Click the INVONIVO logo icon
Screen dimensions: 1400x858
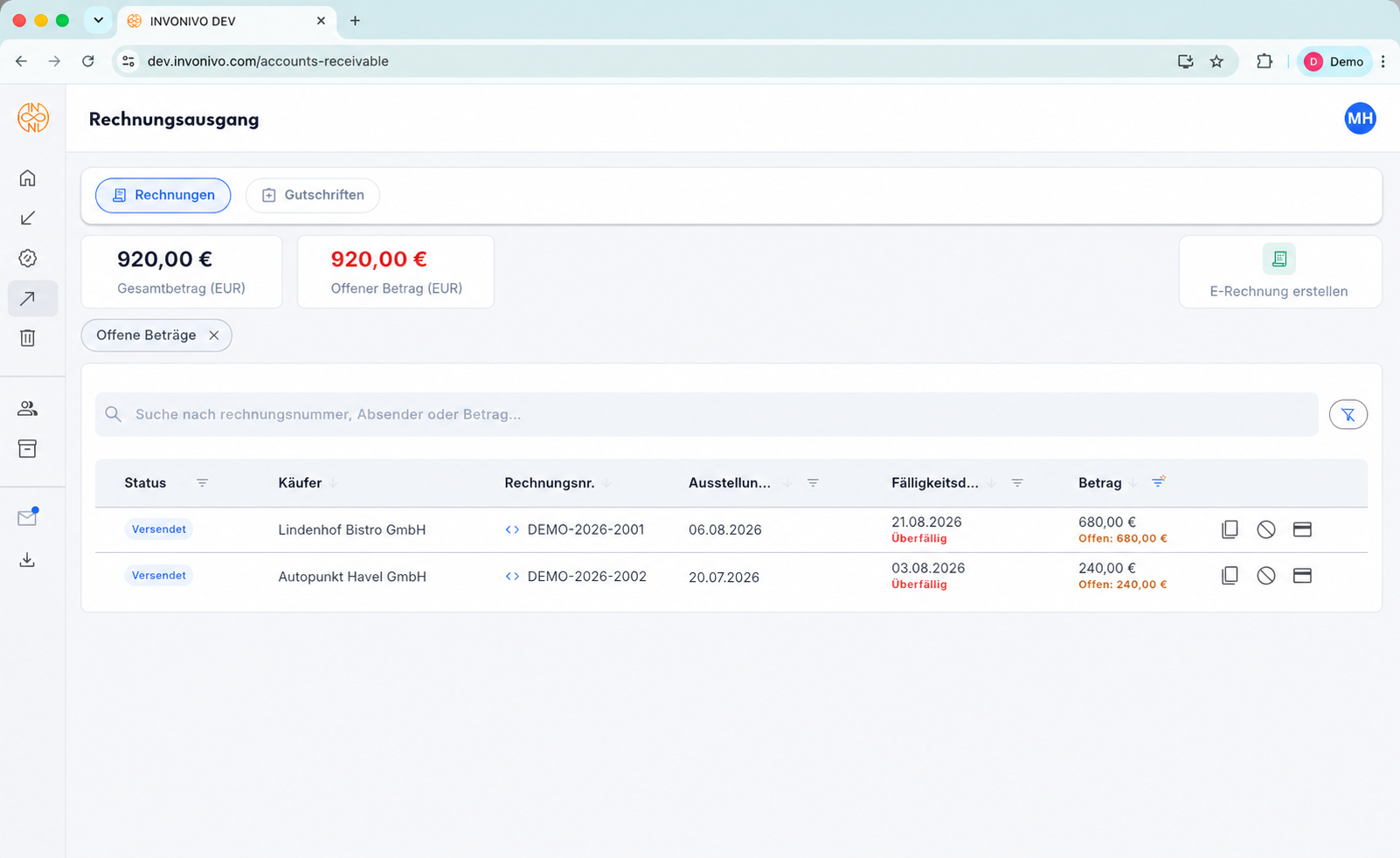click(33, 118)
